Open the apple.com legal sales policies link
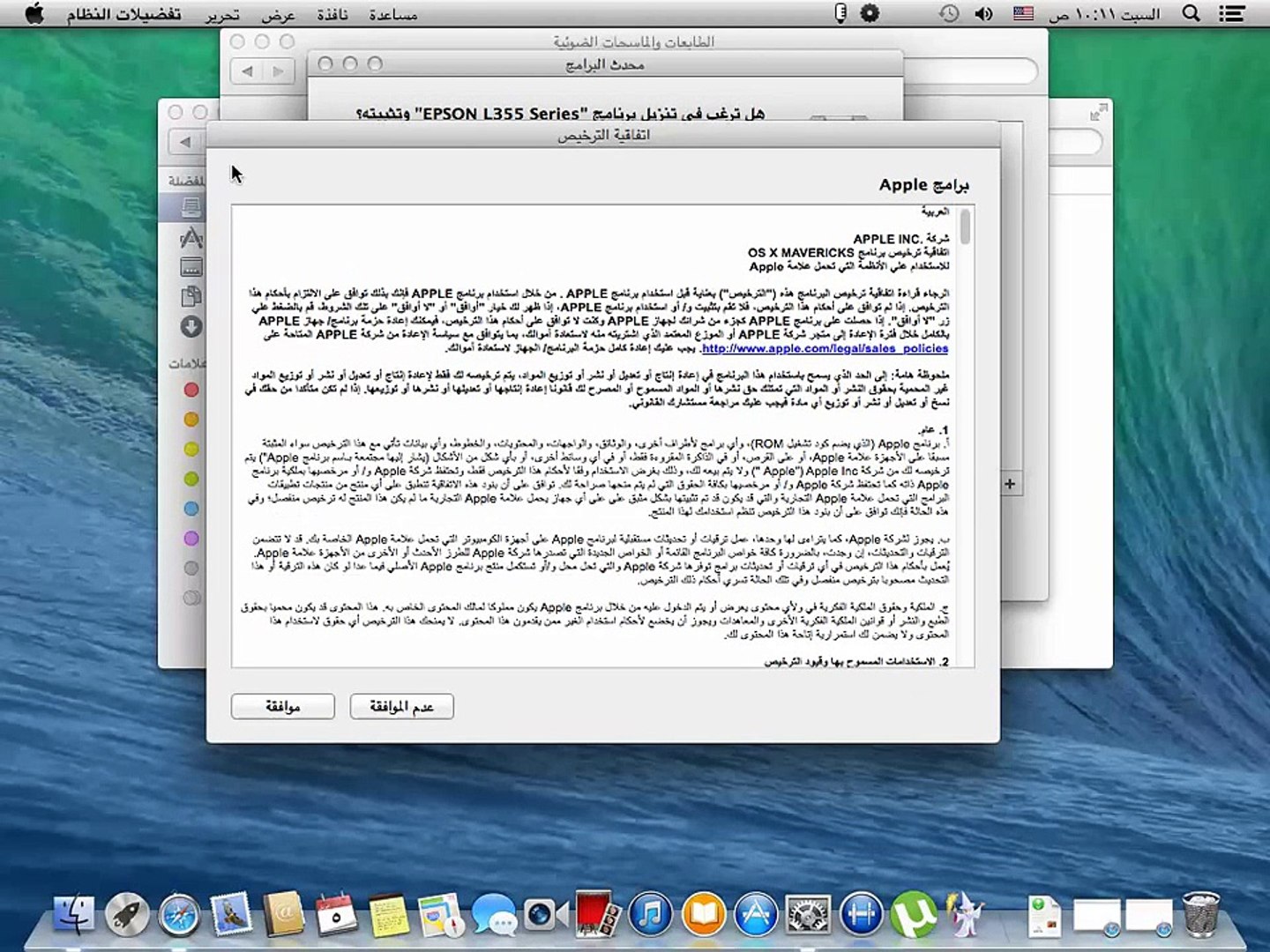 (825, 348)
